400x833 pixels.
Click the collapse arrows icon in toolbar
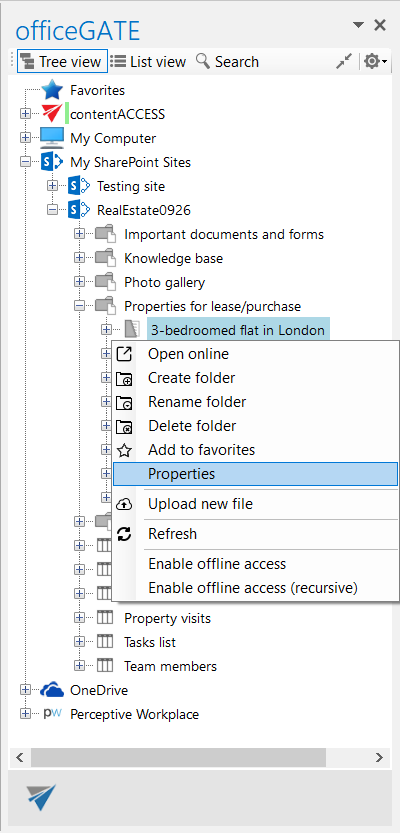pos(344,62)
